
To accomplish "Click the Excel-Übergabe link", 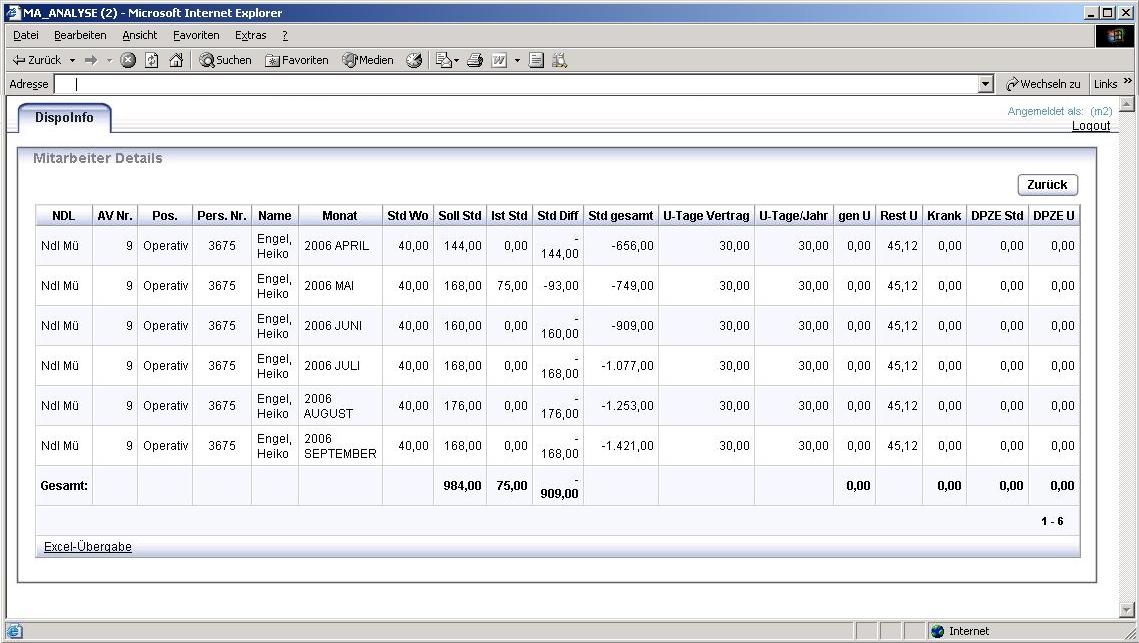I will 88,546.
